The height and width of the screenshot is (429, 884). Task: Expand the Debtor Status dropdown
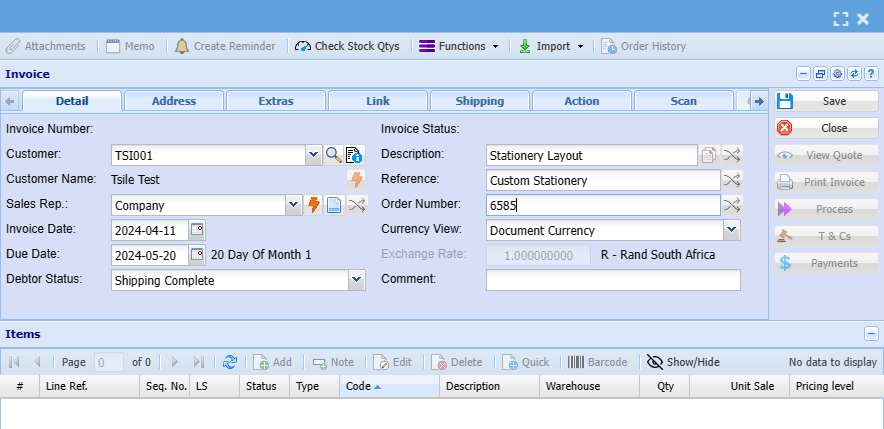[357, 281]
